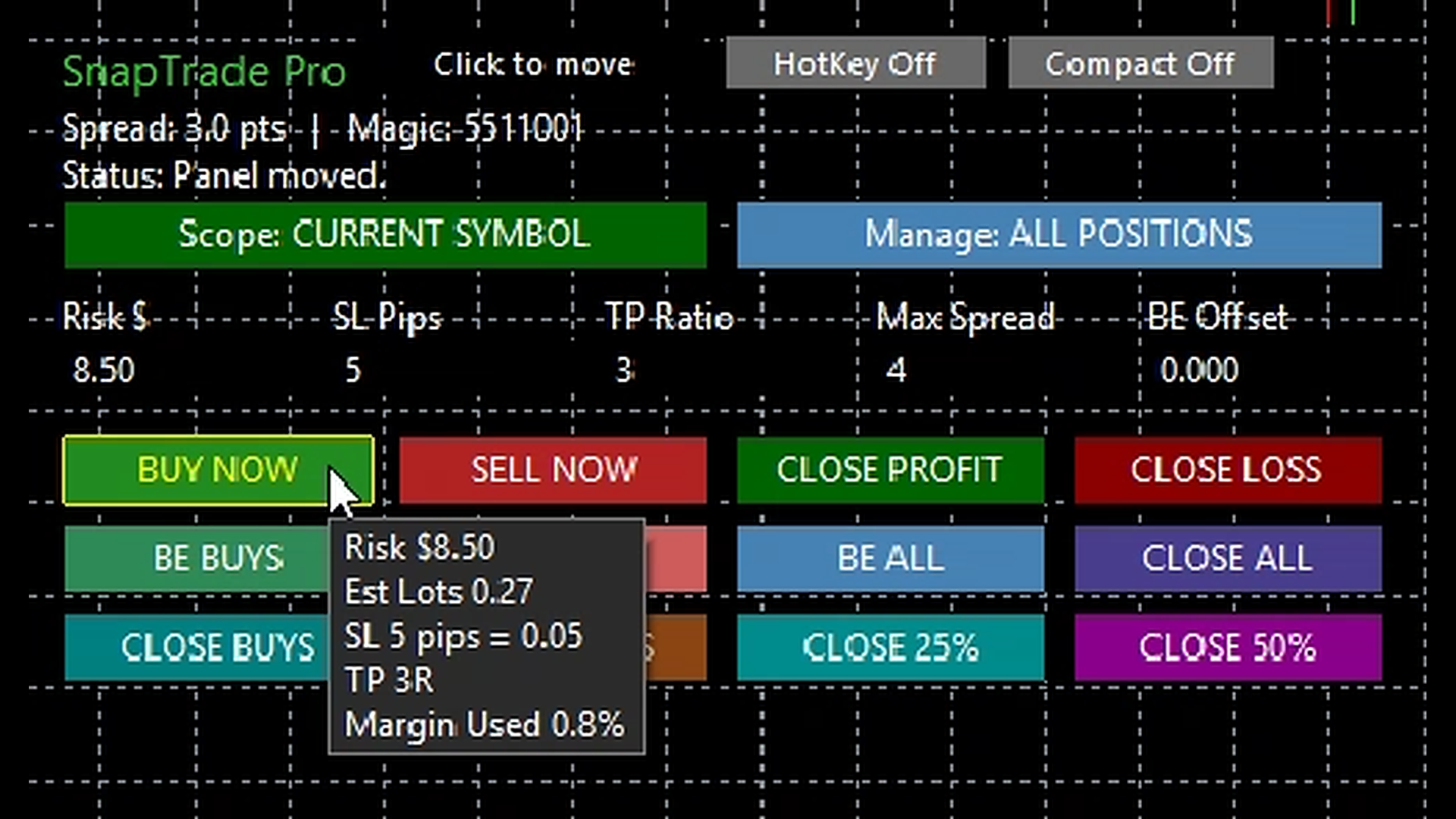Viewport: 1456px width, 819px height.
Task: Click the BE BUYS button
Action: click(x=197, y=559)
